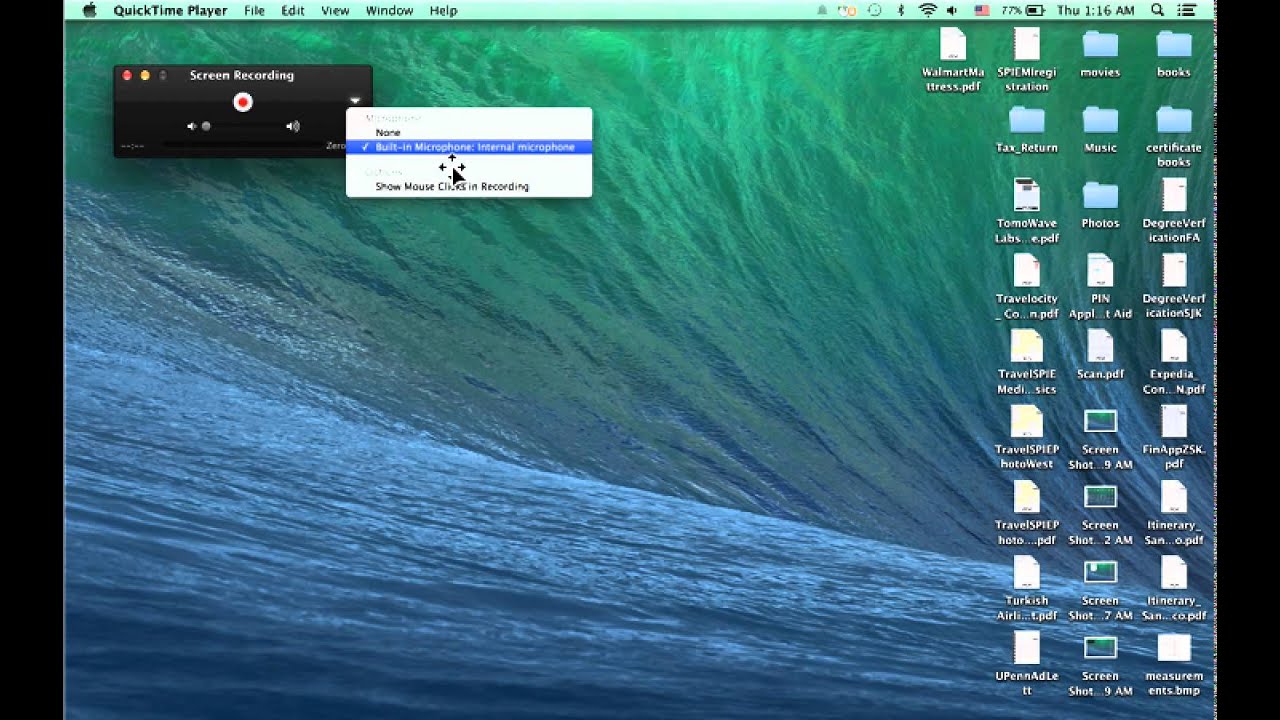
Task: Open the Help menu
Action: coord(443,10)
